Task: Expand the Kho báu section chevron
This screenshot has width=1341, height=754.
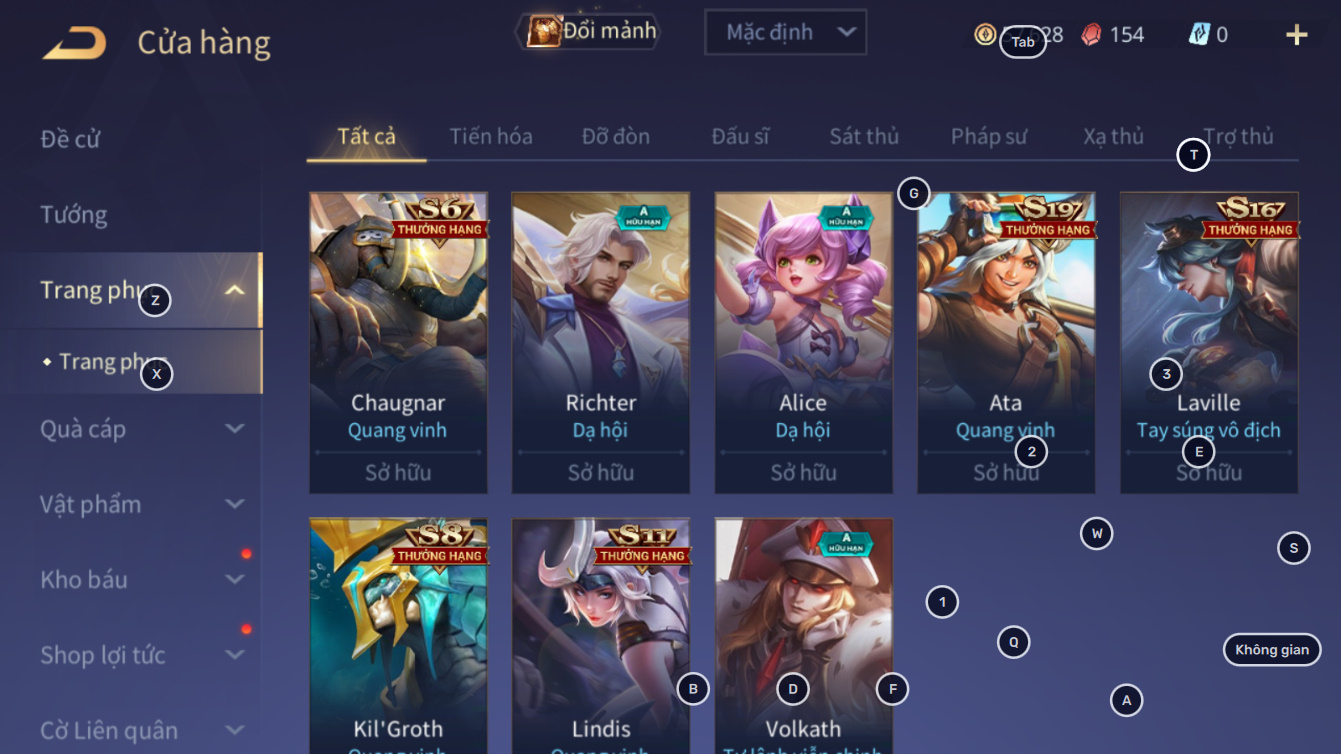Action: (x=235, y=579)
